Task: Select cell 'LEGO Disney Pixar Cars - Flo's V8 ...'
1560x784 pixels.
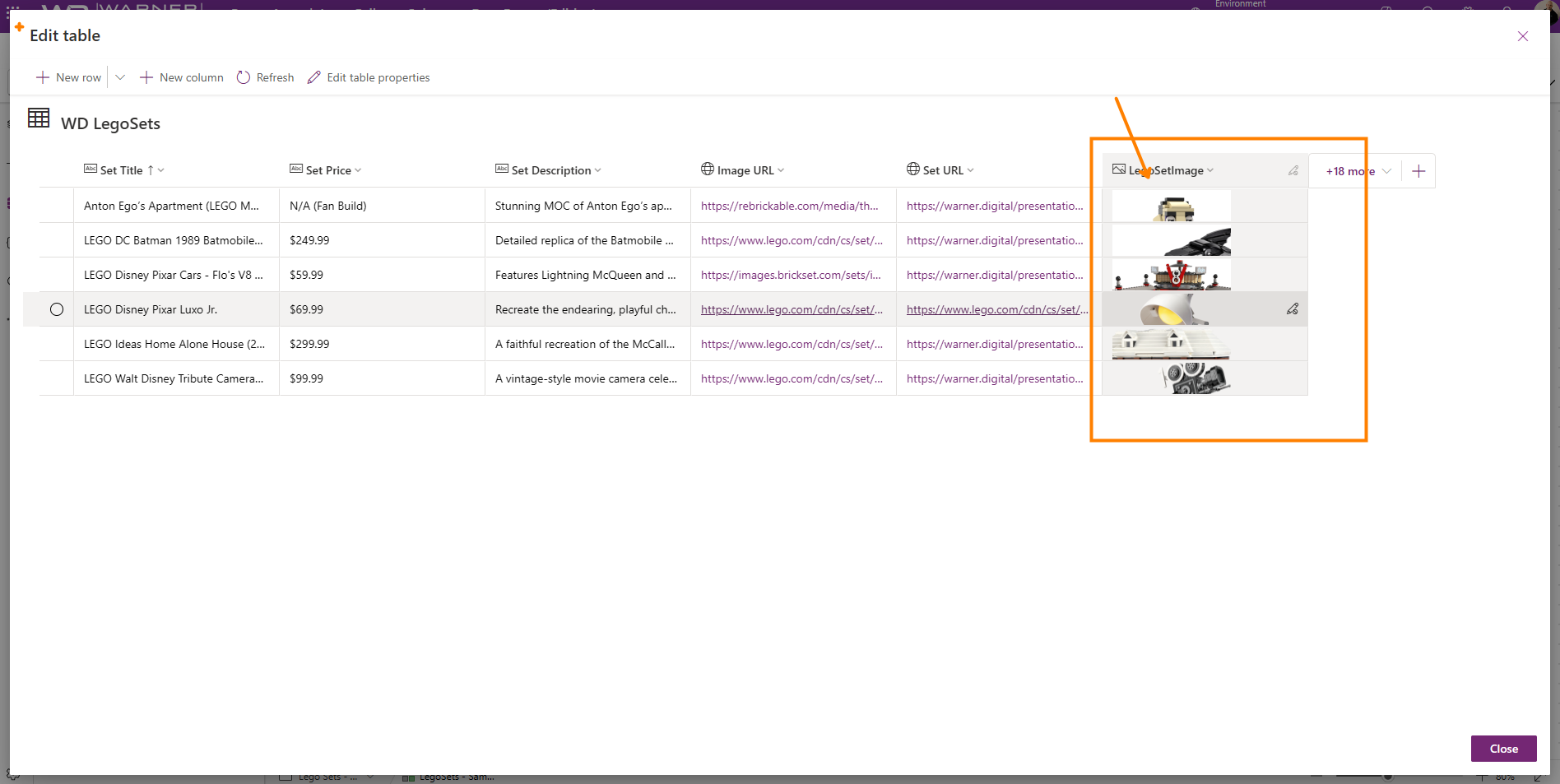Action: [x=176, y=275]
